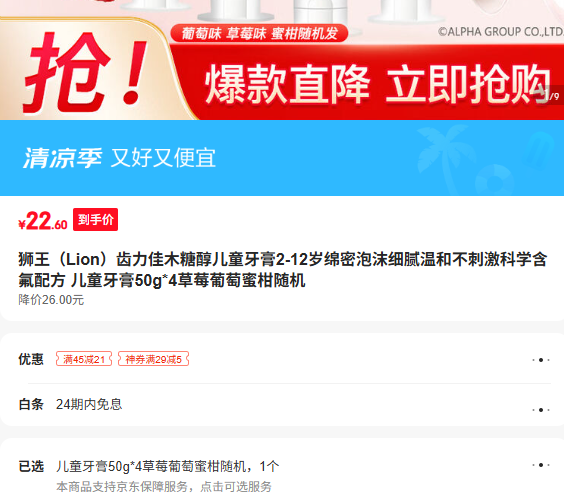Tap the ALPHA GROUP CO.,LTD copyright text
Viewport: 564px width, 503px height.
[x=501, y=32]
